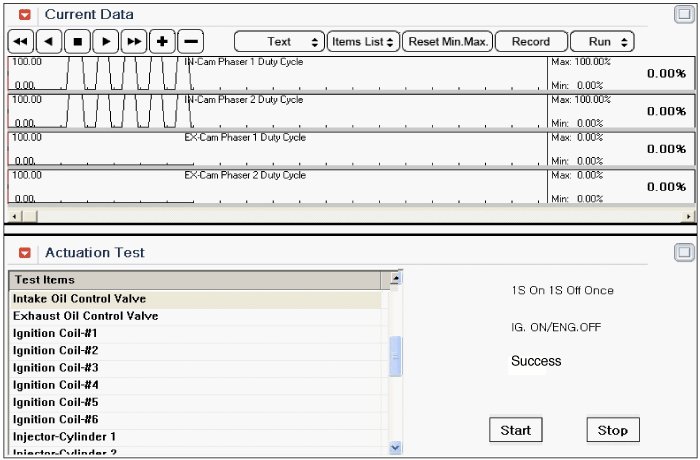
Task: Click the fast forward button
Action: [133, 42]
